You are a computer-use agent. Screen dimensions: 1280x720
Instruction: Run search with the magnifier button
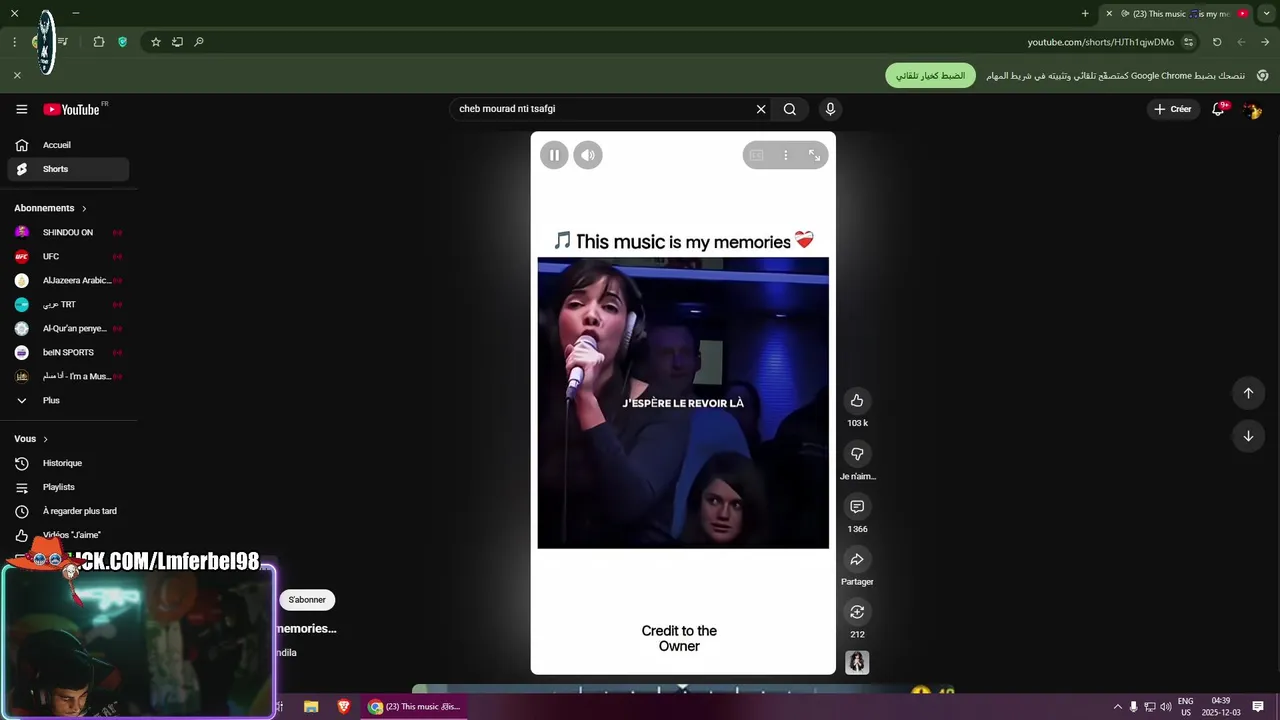point(790,109)
